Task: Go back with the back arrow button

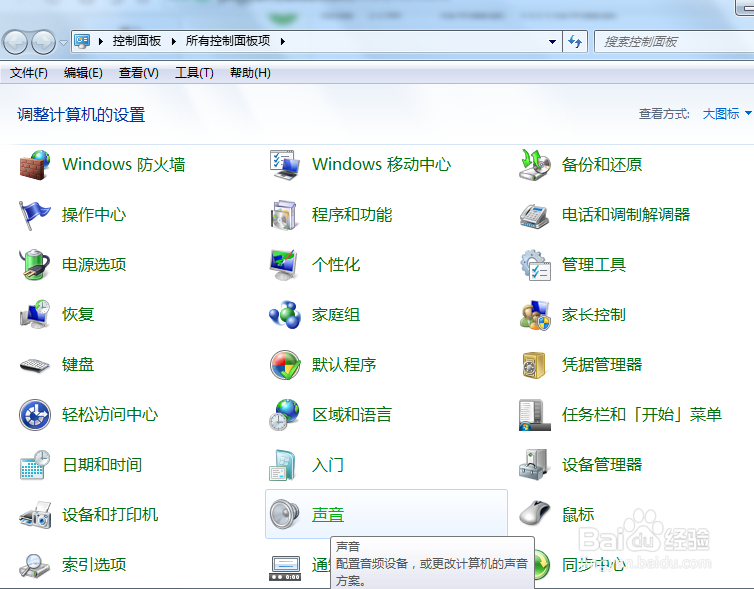Action: 15,42
